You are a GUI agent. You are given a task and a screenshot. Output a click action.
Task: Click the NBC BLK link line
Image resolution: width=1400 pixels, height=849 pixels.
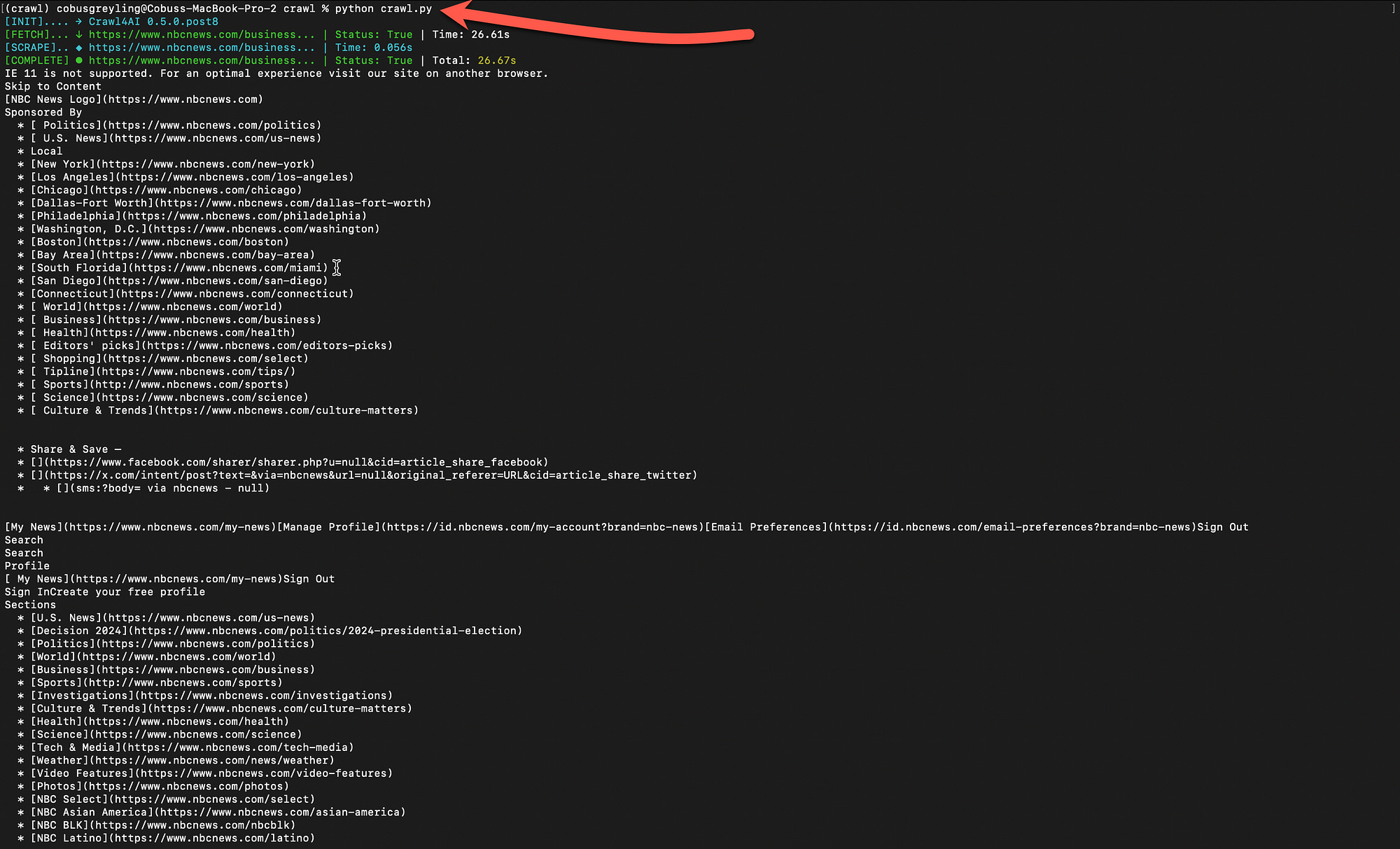tap(163, 825)
